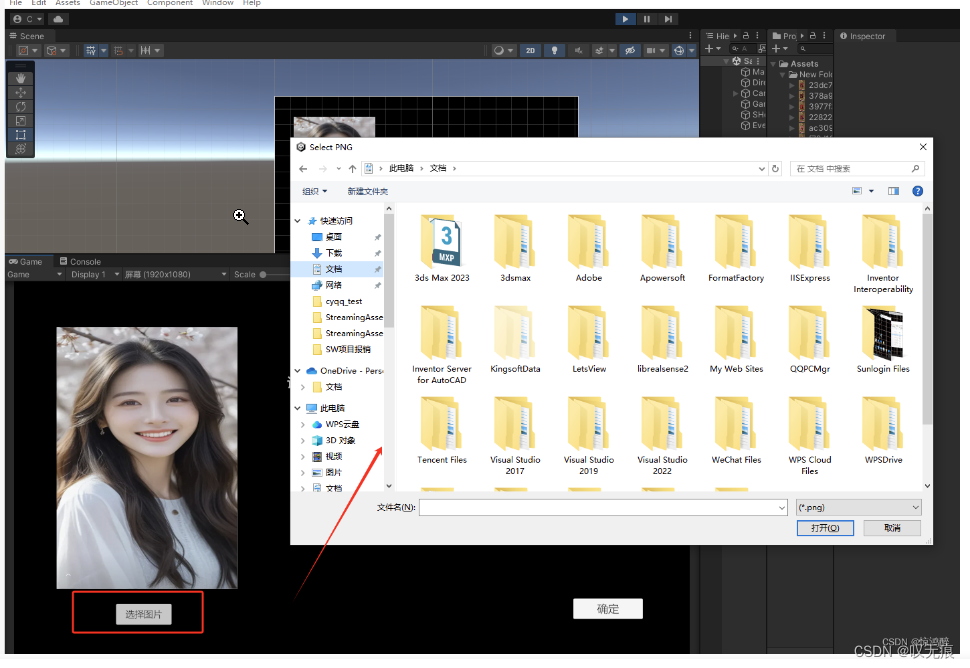Screen dimensions: 970x668
Task: Select the Rect tool in the left toolbar
Action: 20,135
